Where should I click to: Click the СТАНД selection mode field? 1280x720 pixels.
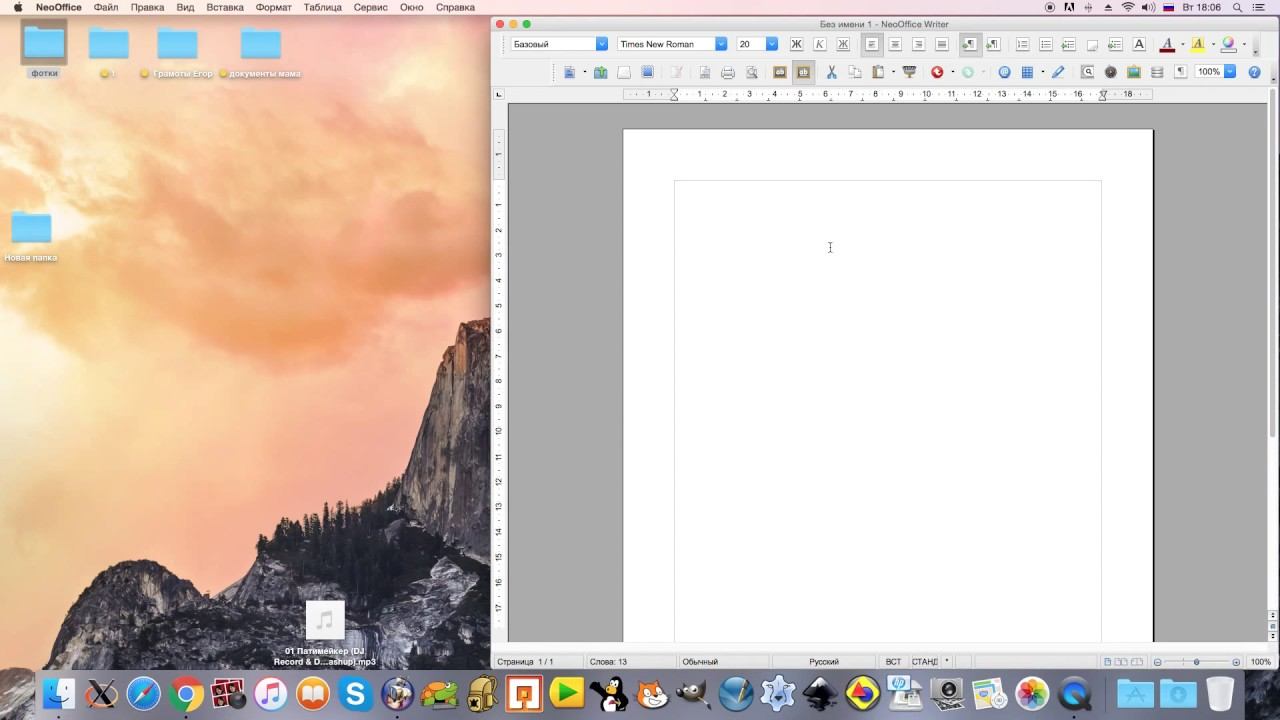point(924,662)
